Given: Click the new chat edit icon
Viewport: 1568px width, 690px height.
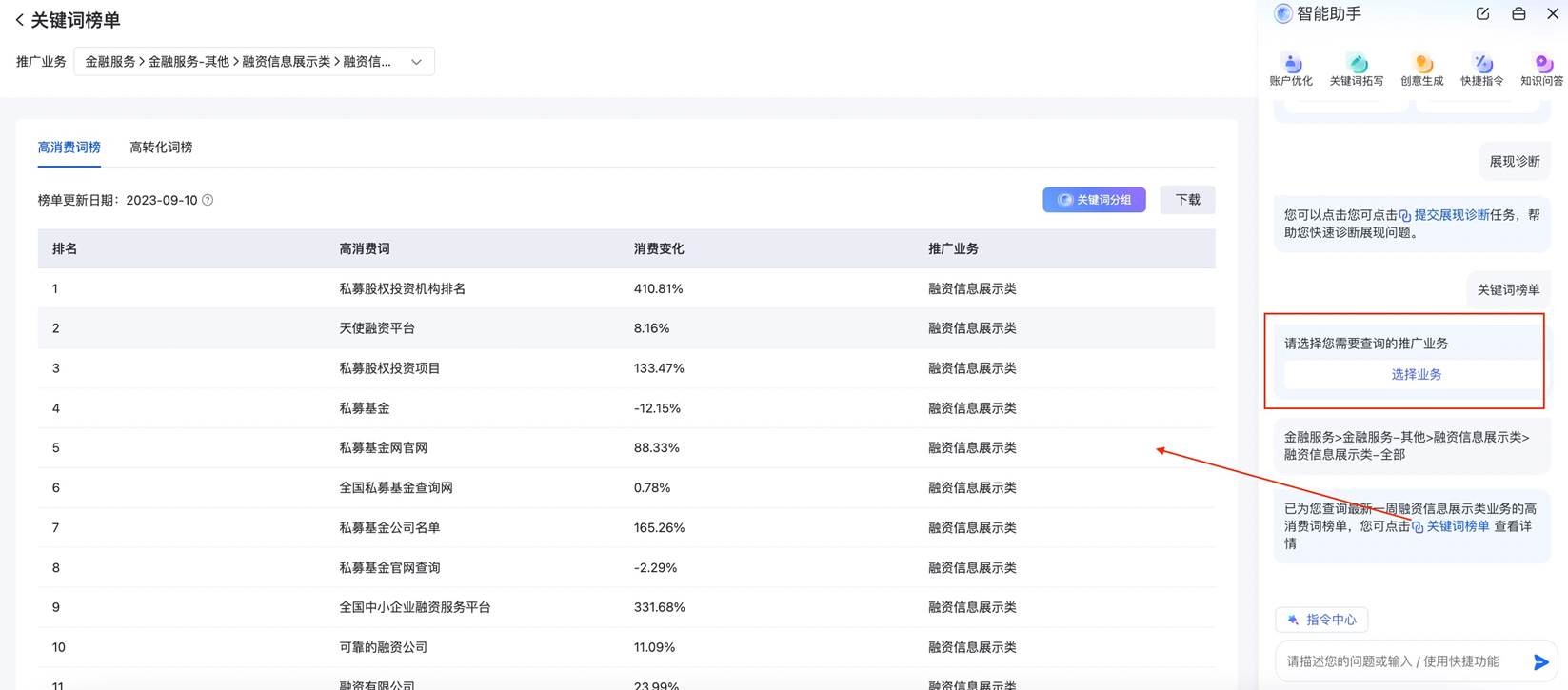Looking at the screenshot, I should coord(1482,13).
